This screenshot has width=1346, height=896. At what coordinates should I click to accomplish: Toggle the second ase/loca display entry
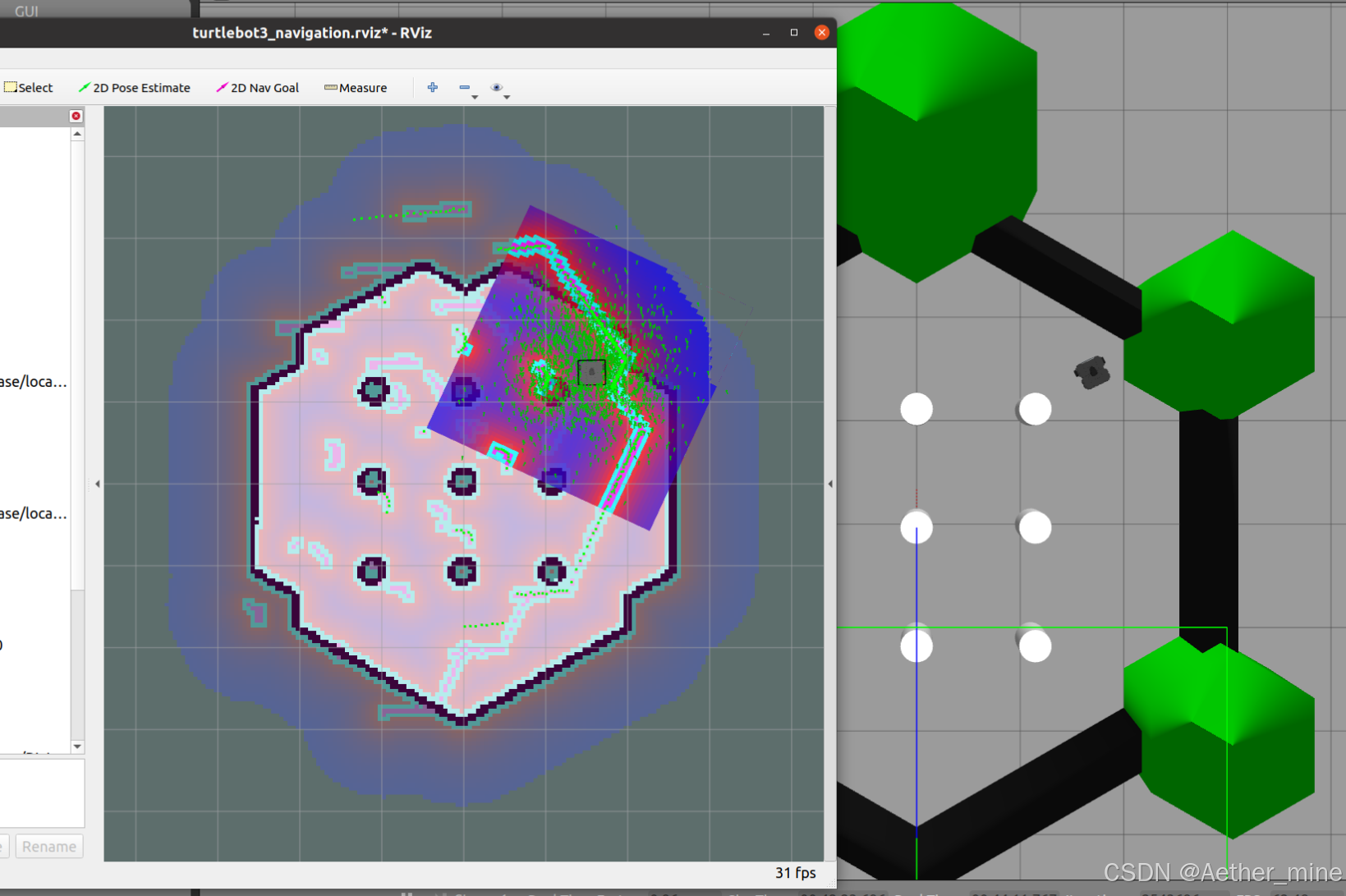click(34, 513)
